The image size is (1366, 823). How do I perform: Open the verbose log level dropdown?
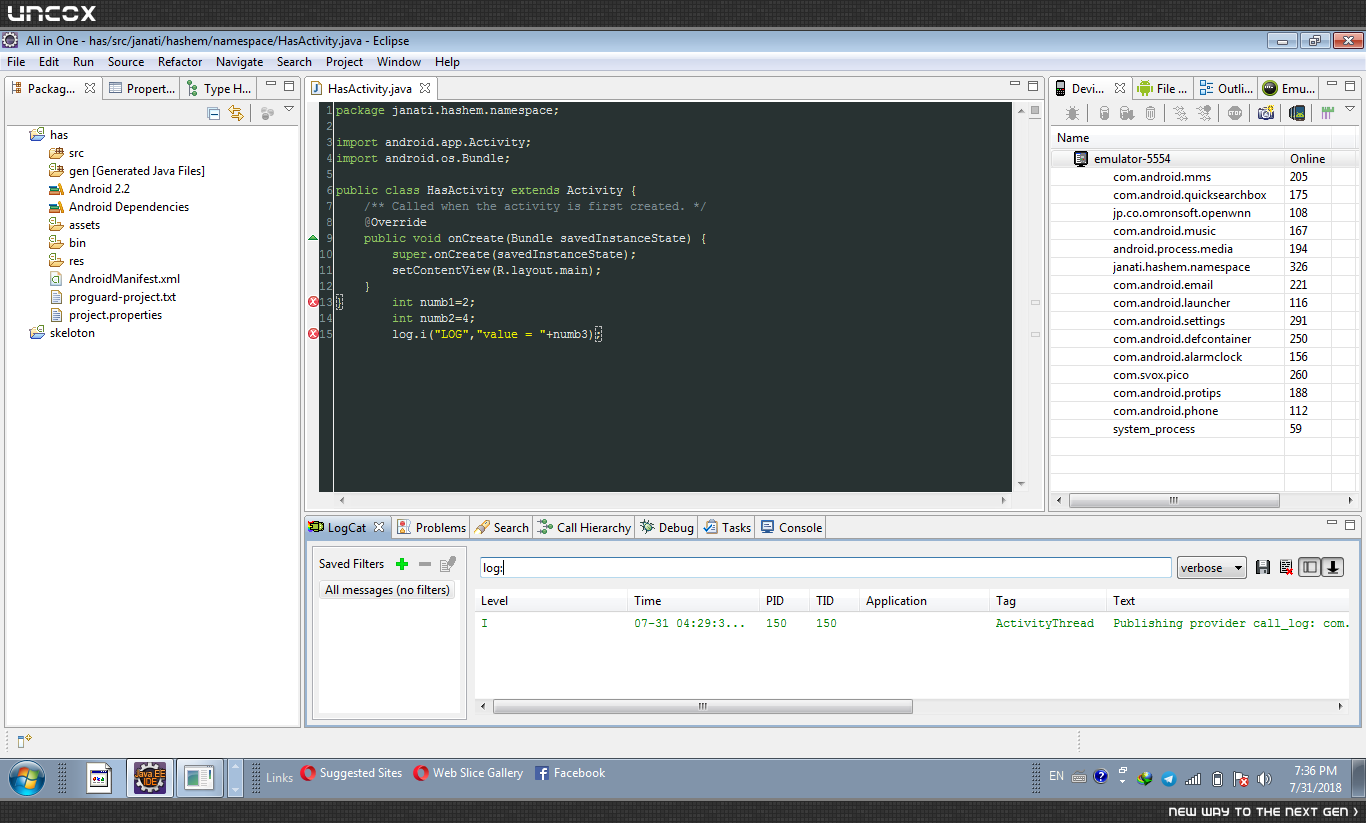tap(1212, 568)
